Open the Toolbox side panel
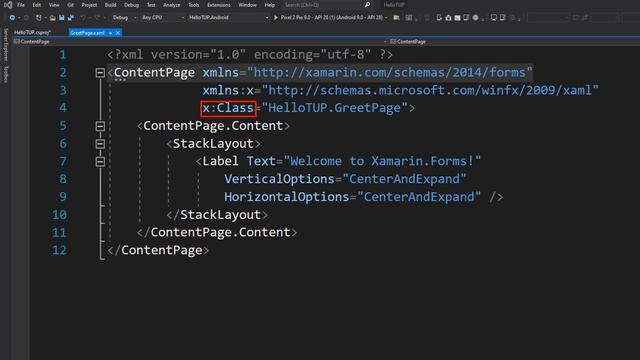640x360 pixels. tap(5, 74)
